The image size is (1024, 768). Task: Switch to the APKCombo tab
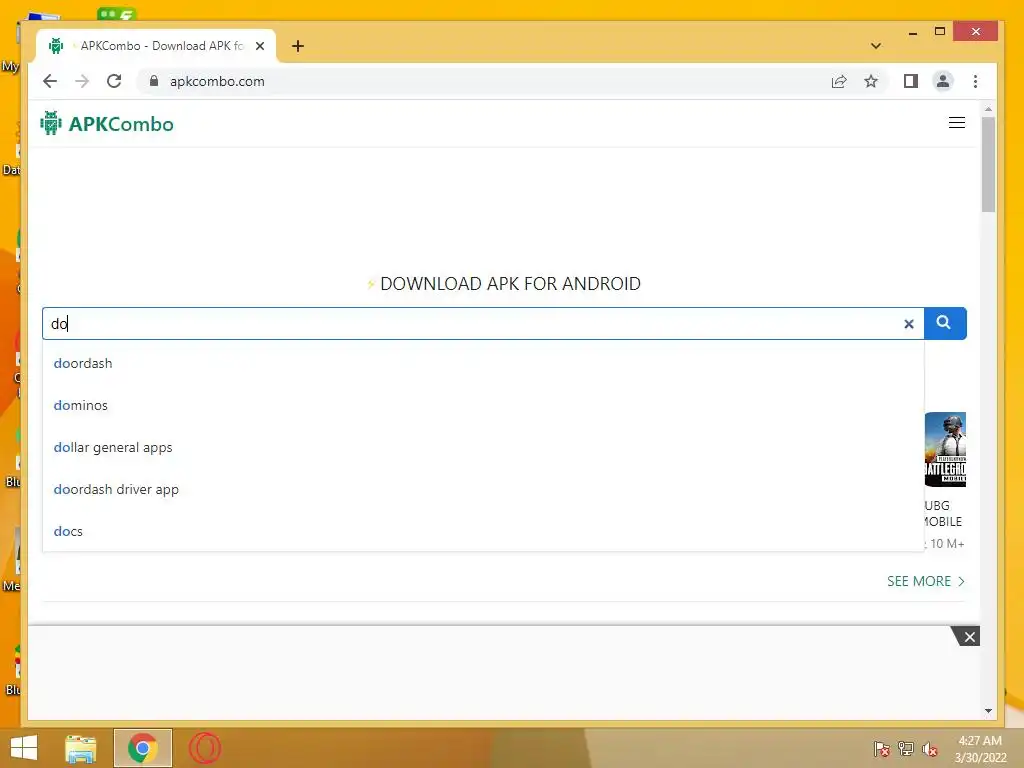coord(157,46)
